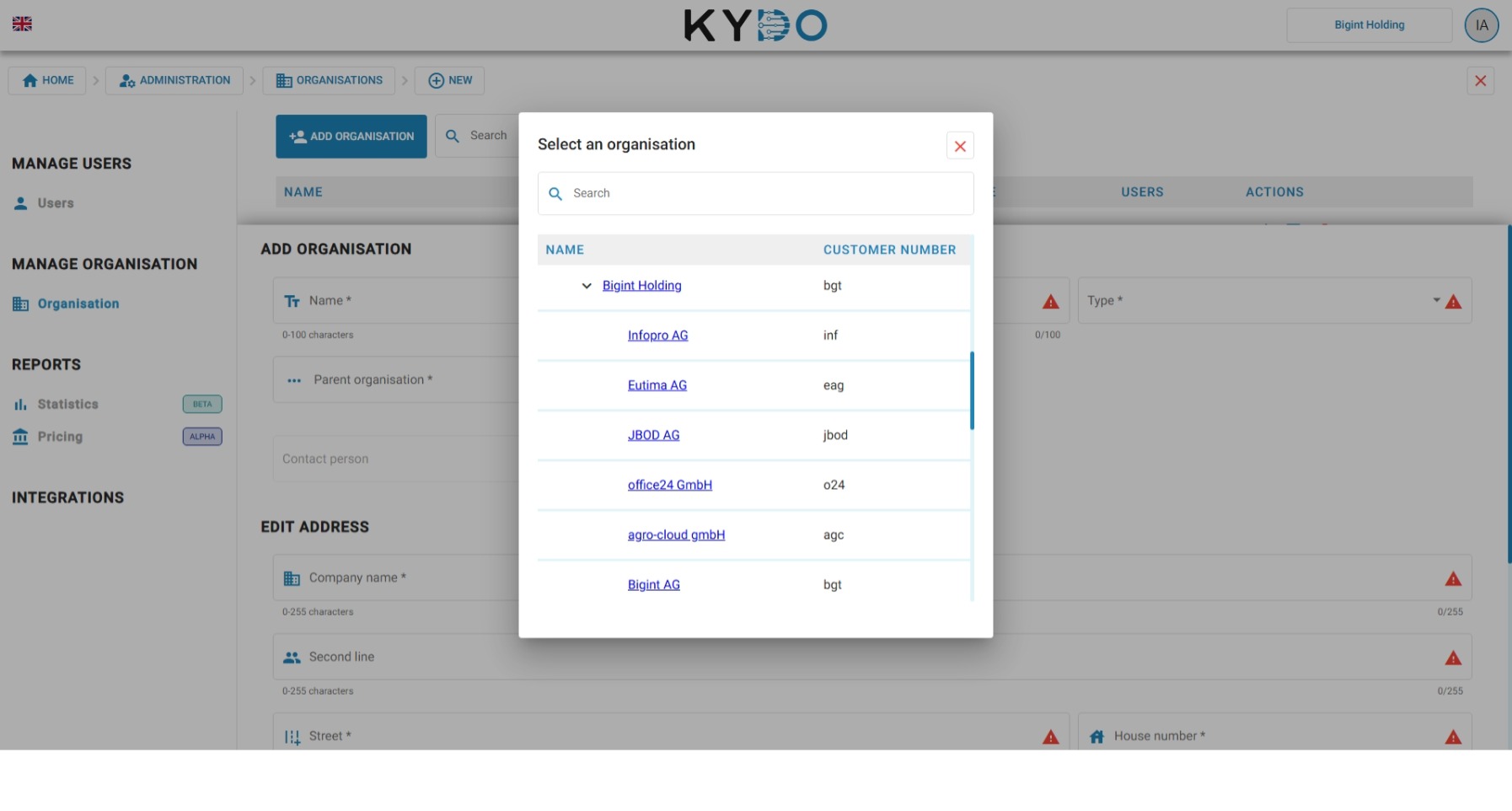Select Eutima AG organisation
Screen dimensions: 1512x811
(x=657, y=385)
